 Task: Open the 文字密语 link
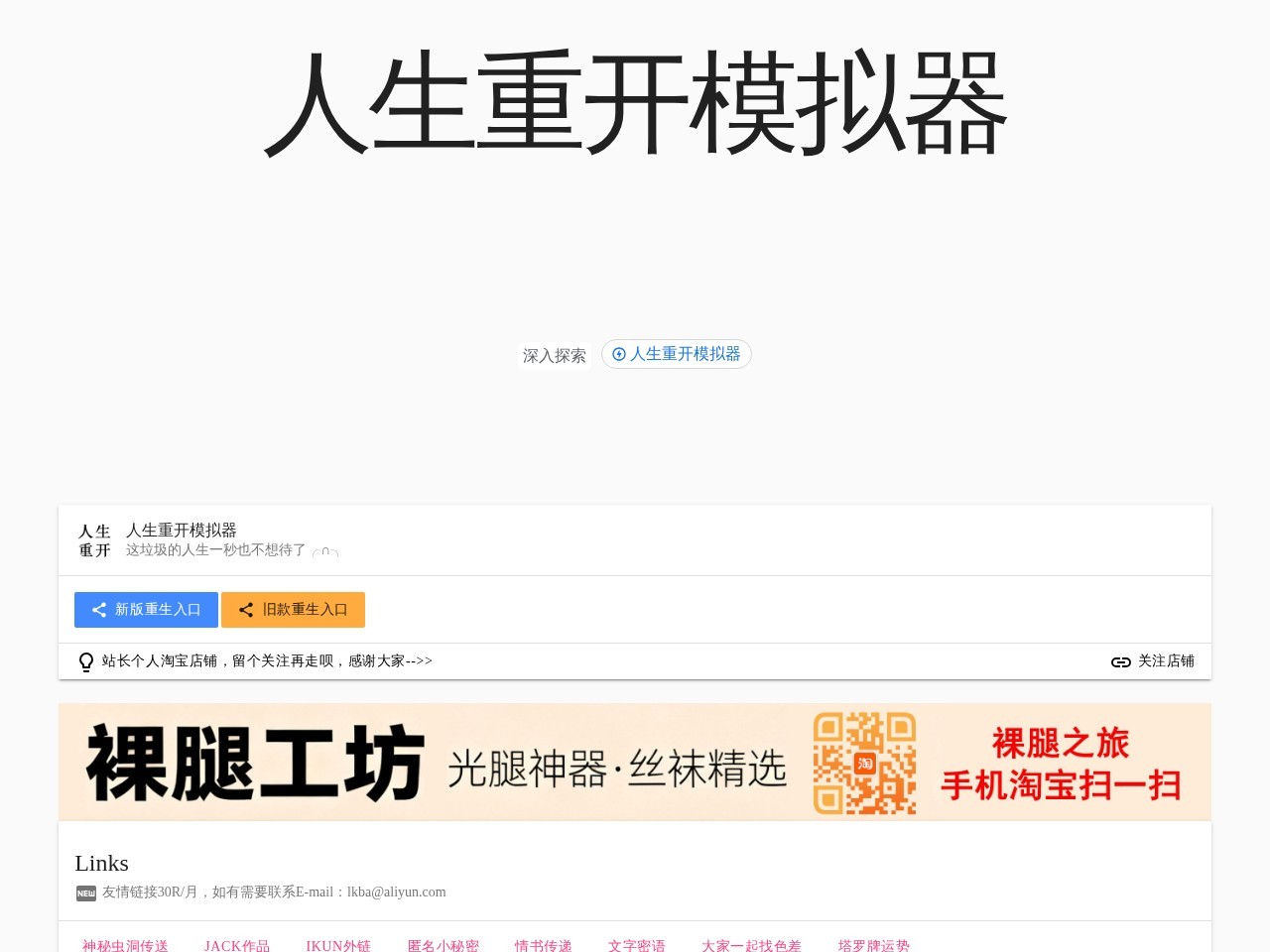[636, 946]
